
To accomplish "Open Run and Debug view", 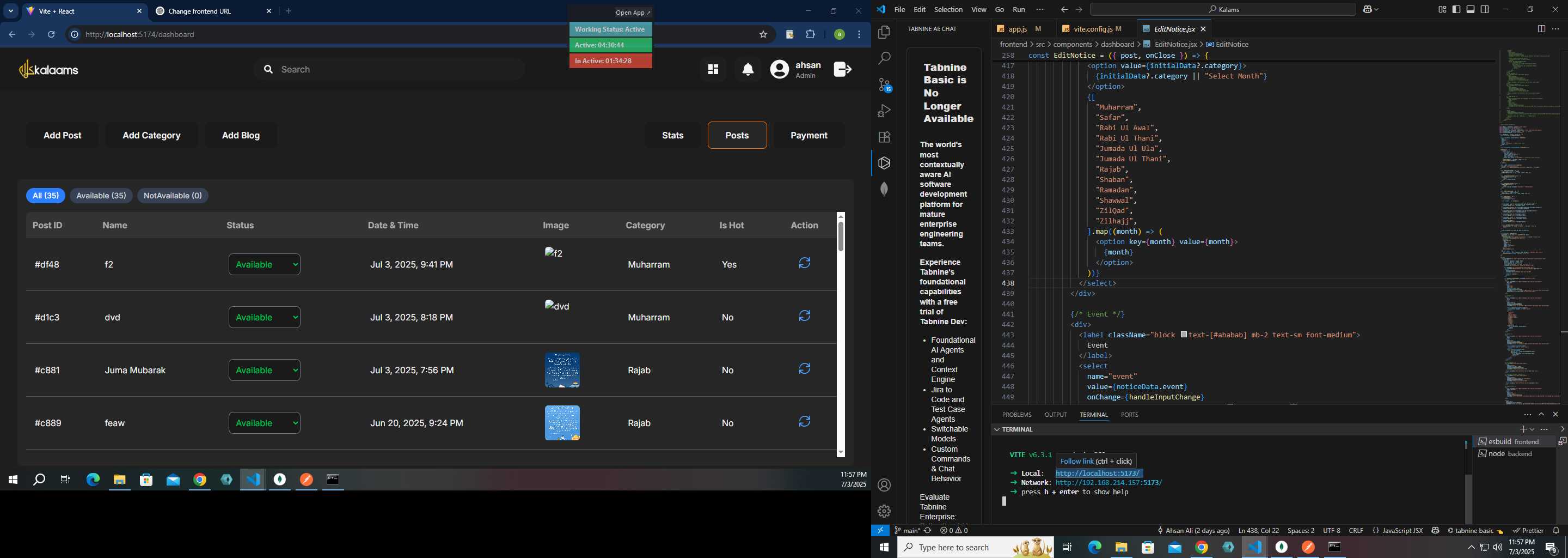I will pos(884,111).
